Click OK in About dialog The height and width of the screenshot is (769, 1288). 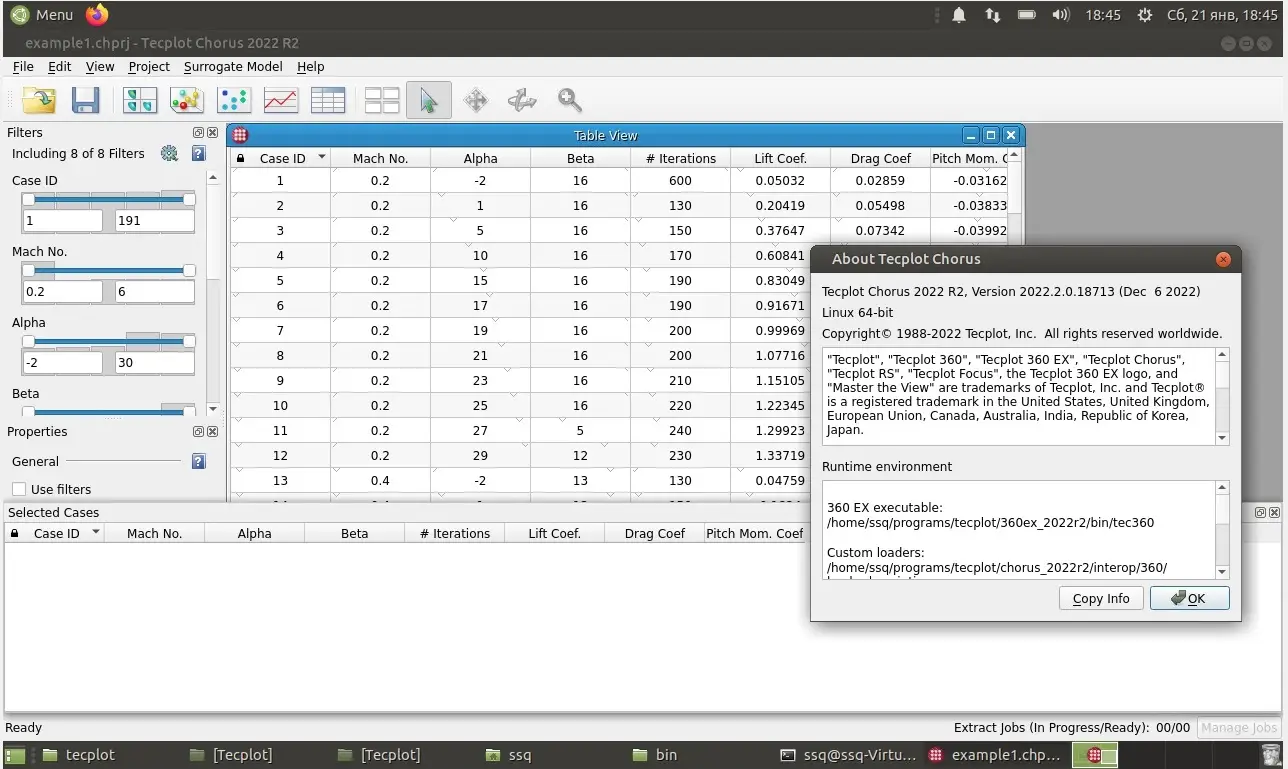(1189, 598)
